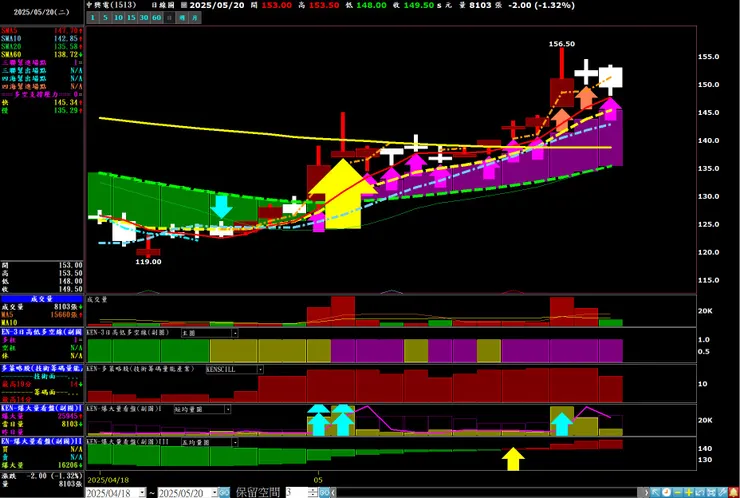Screen dimensions: 740x498
Task: Click the yellow up-arrow in the bottom 五均量圖 panel
Action: tap(513, 459)
